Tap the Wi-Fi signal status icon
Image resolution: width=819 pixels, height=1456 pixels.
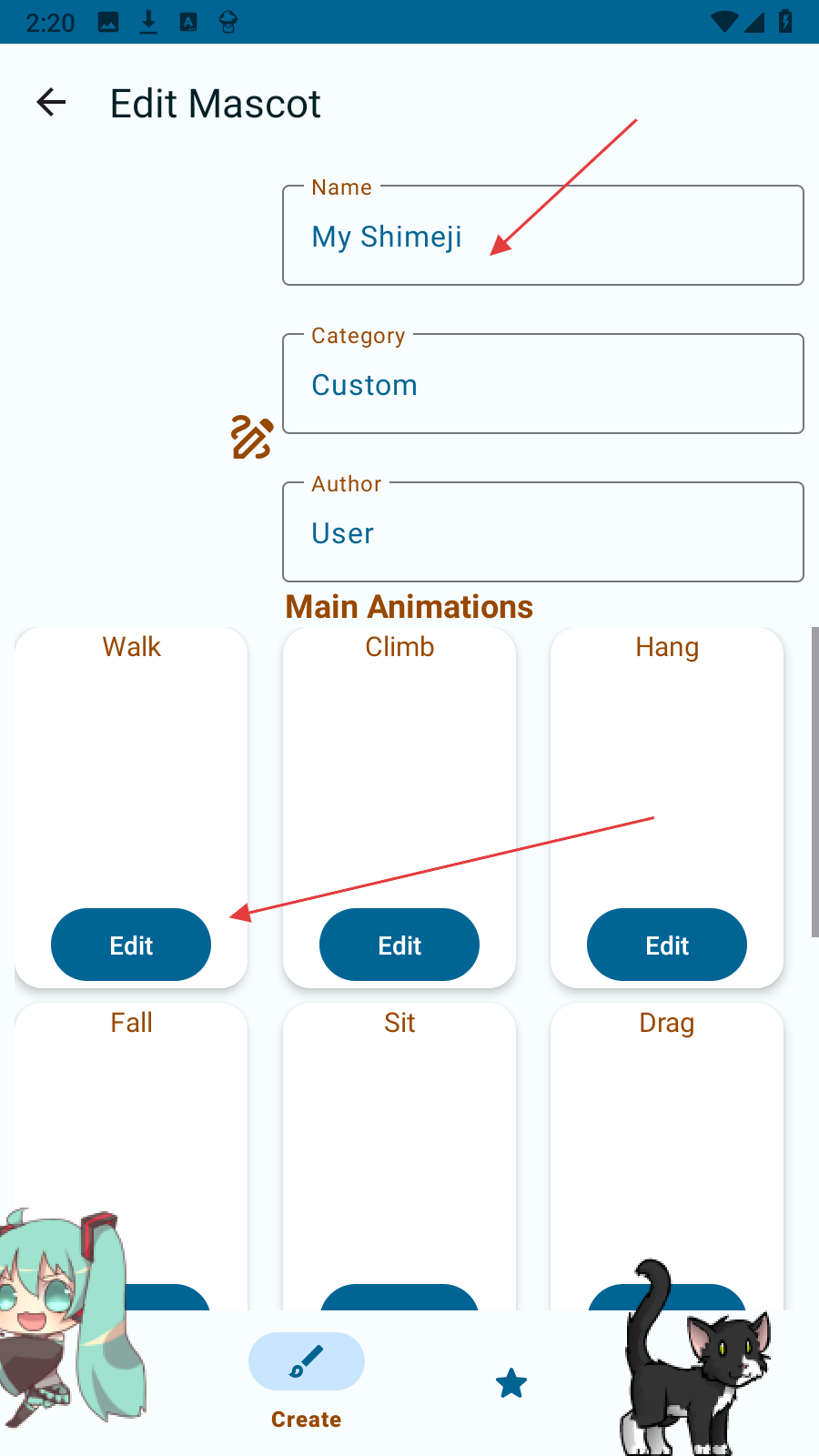[x=724, y=22]
